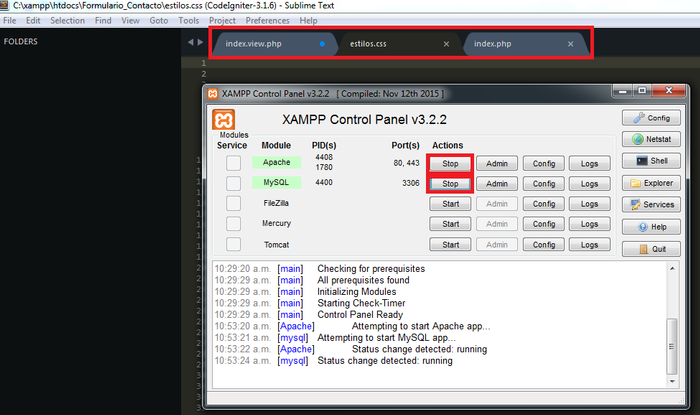
Task: Open the XAMPP Config wrench button
Action: pos(651,118)
